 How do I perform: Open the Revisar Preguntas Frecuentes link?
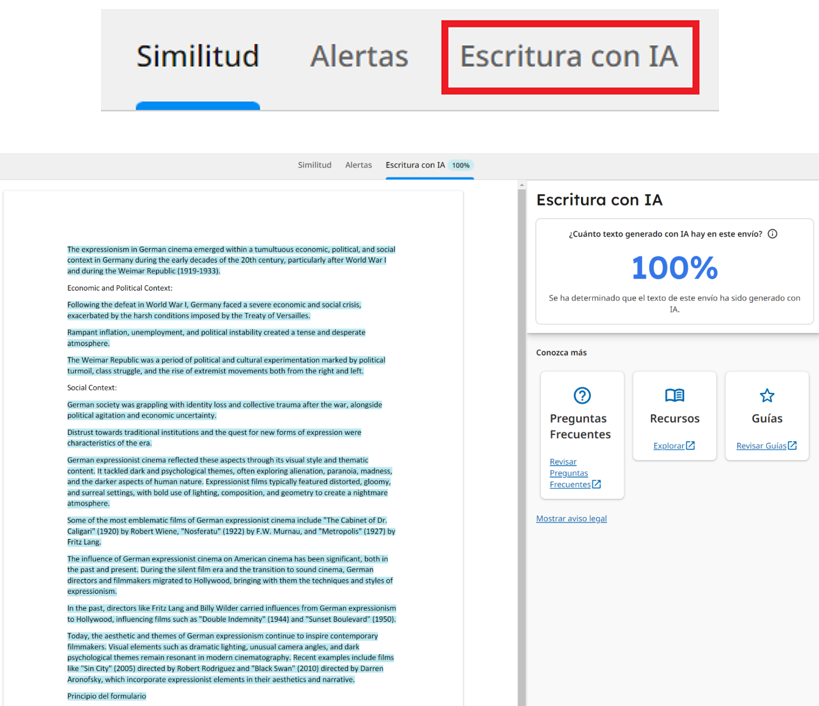568,473
